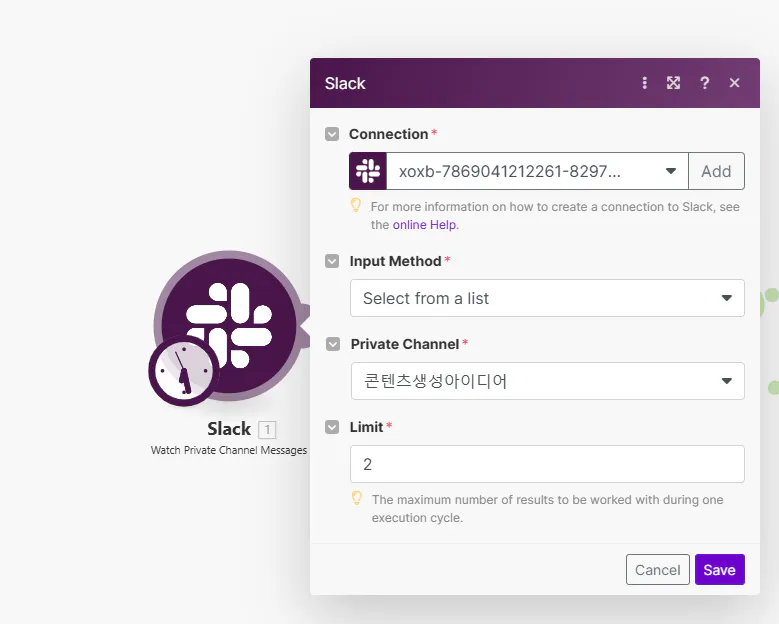Click the lightbulb hint under Limit

[x=357, y=498]
